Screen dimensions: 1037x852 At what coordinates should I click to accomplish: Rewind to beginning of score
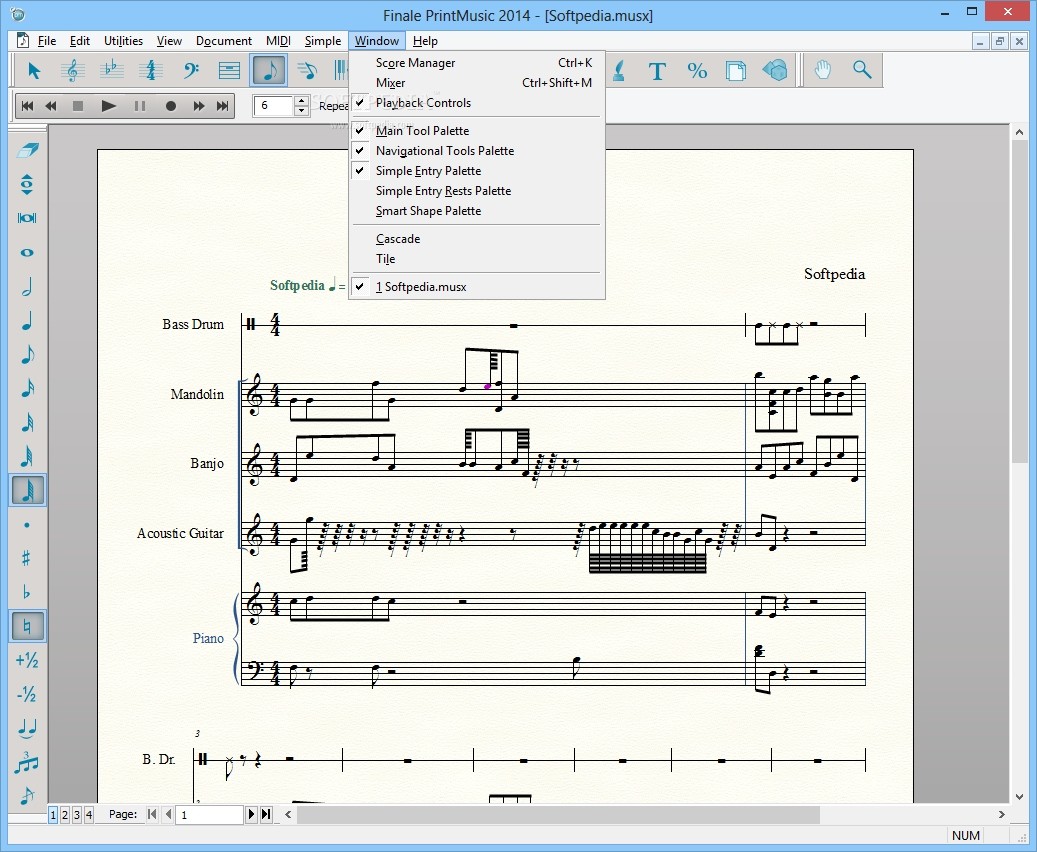[x=27, y=106]
